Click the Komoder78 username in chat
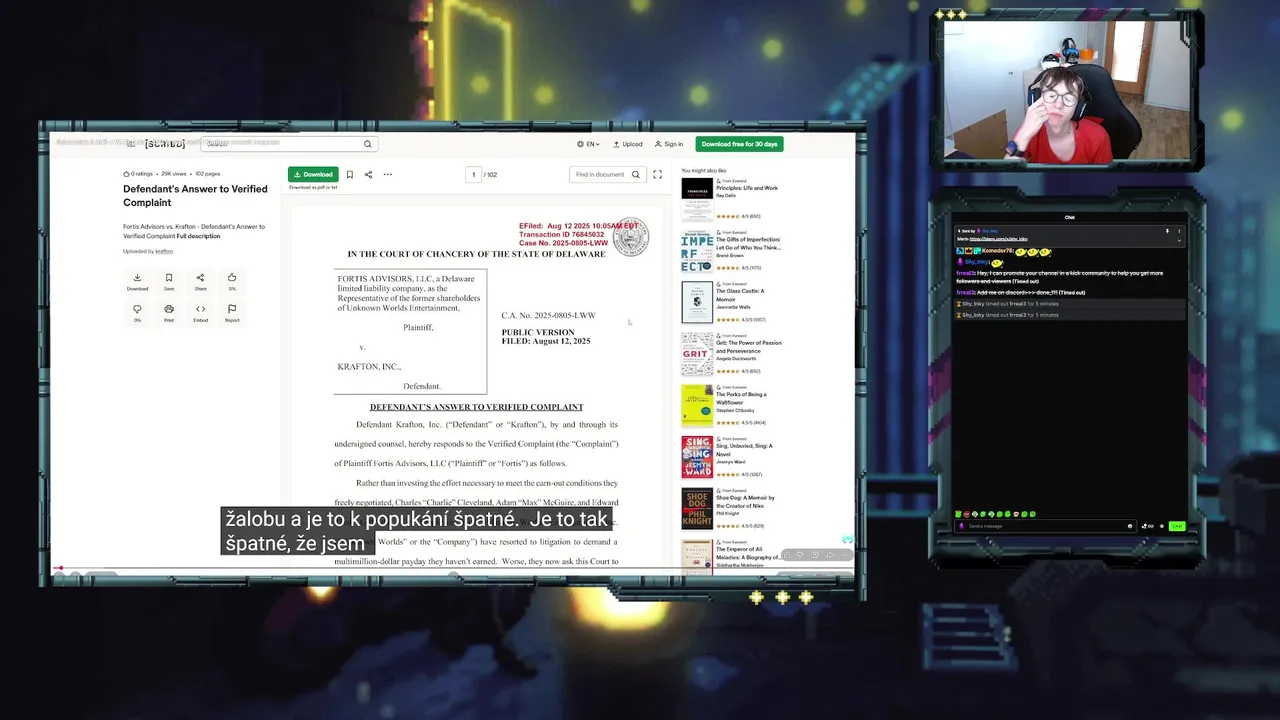The image size is (1280, 720). (x=997, y=251)
